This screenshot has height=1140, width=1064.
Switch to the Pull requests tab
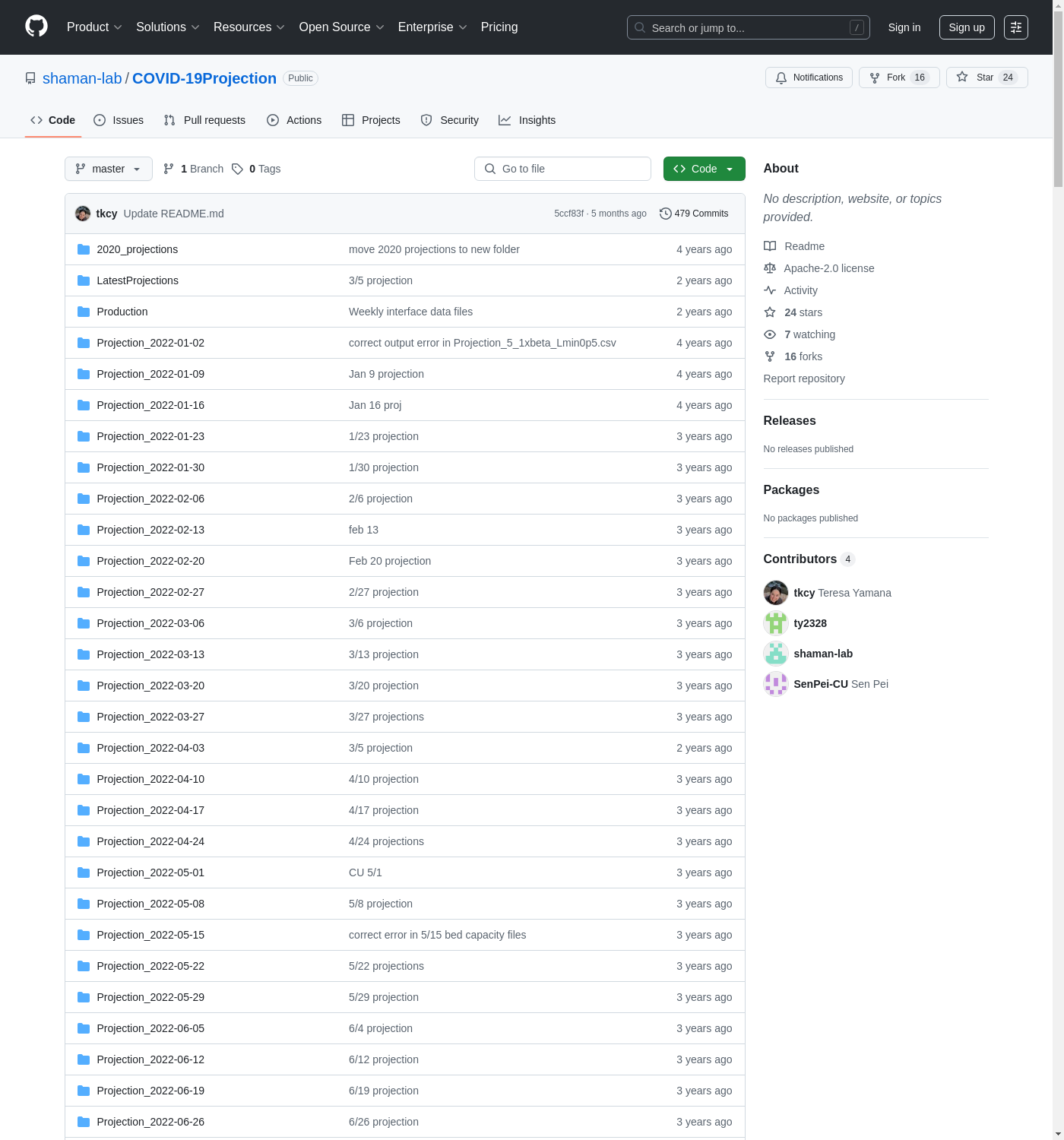[x=204, y=120]
